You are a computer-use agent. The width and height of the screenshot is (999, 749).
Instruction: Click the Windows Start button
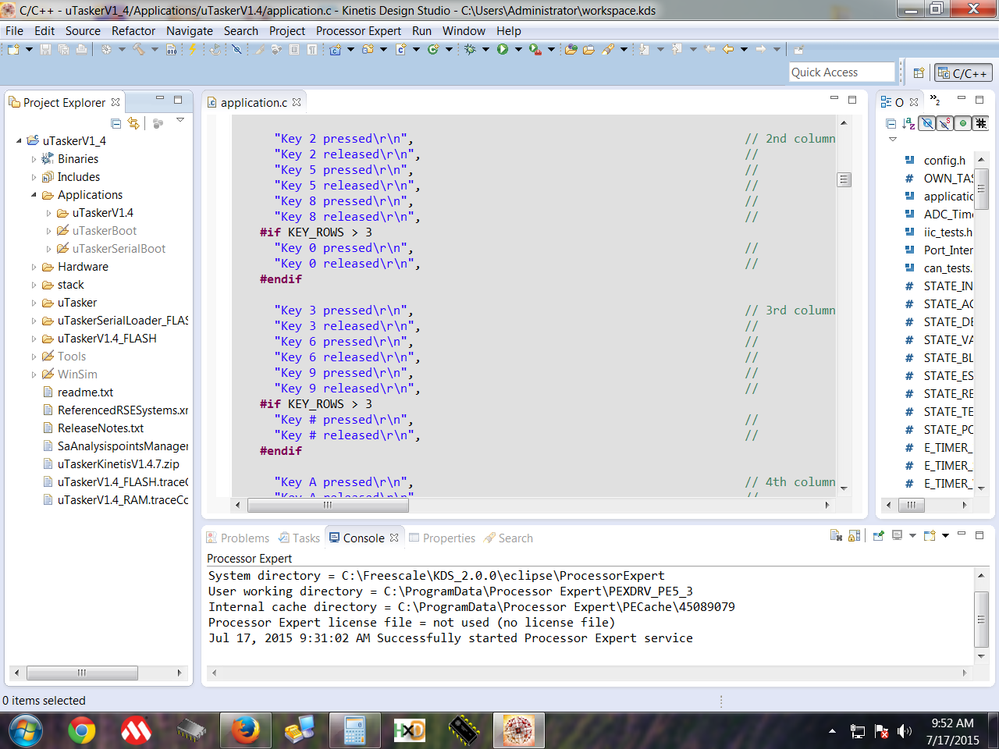coord(24,730)
